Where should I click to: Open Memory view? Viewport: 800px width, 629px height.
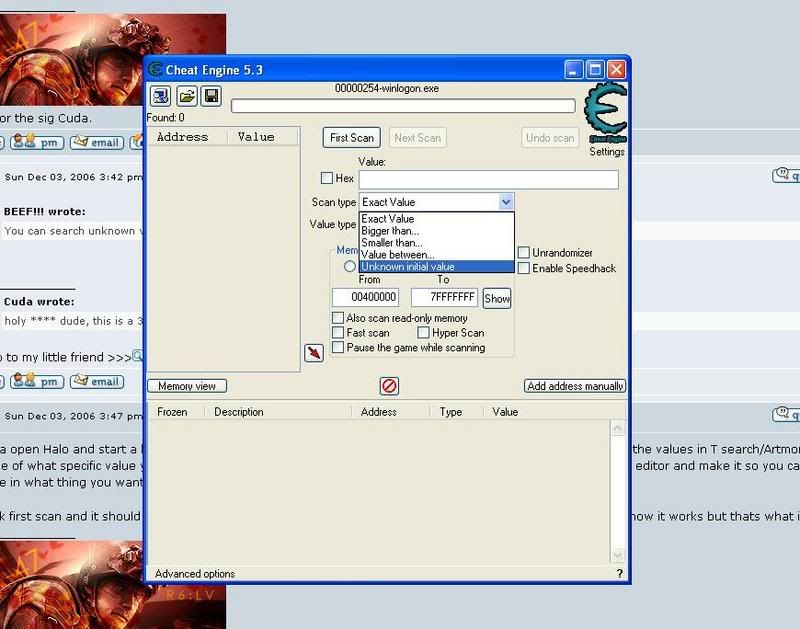187,386
